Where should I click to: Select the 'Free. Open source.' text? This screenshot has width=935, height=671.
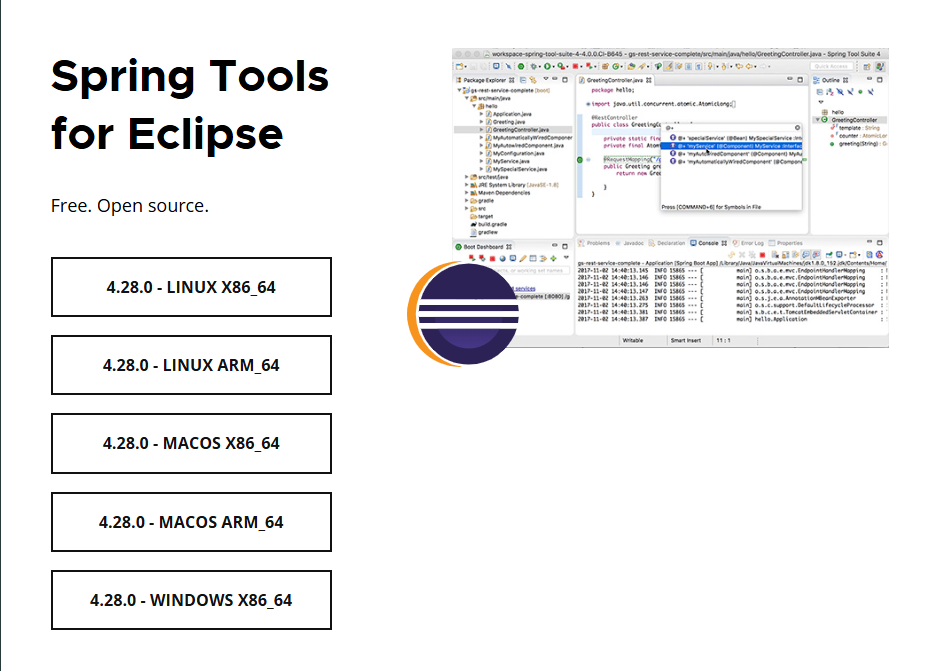point(130,206)
